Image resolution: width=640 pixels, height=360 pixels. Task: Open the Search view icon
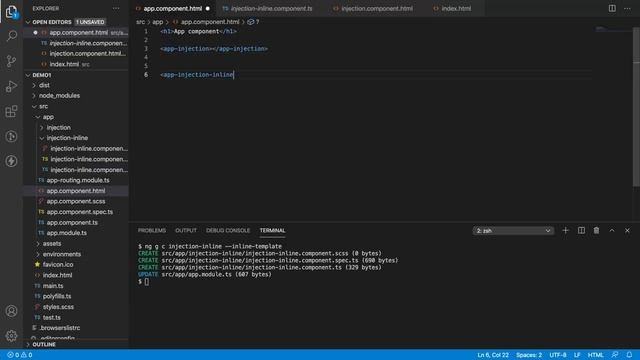click(x=11, y=36)
